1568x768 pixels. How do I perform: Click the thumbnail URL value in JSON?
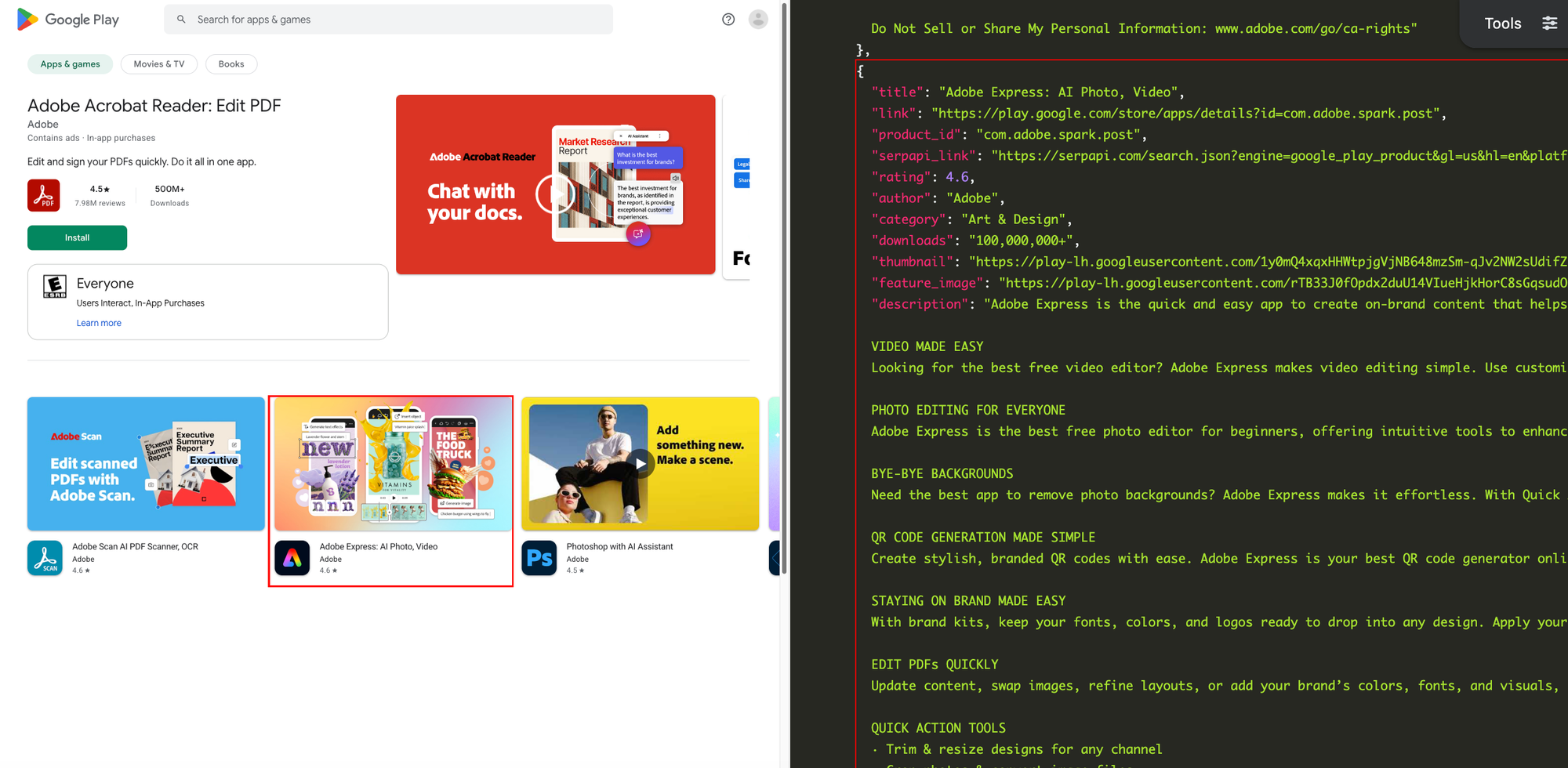[x=1268, y=262]
